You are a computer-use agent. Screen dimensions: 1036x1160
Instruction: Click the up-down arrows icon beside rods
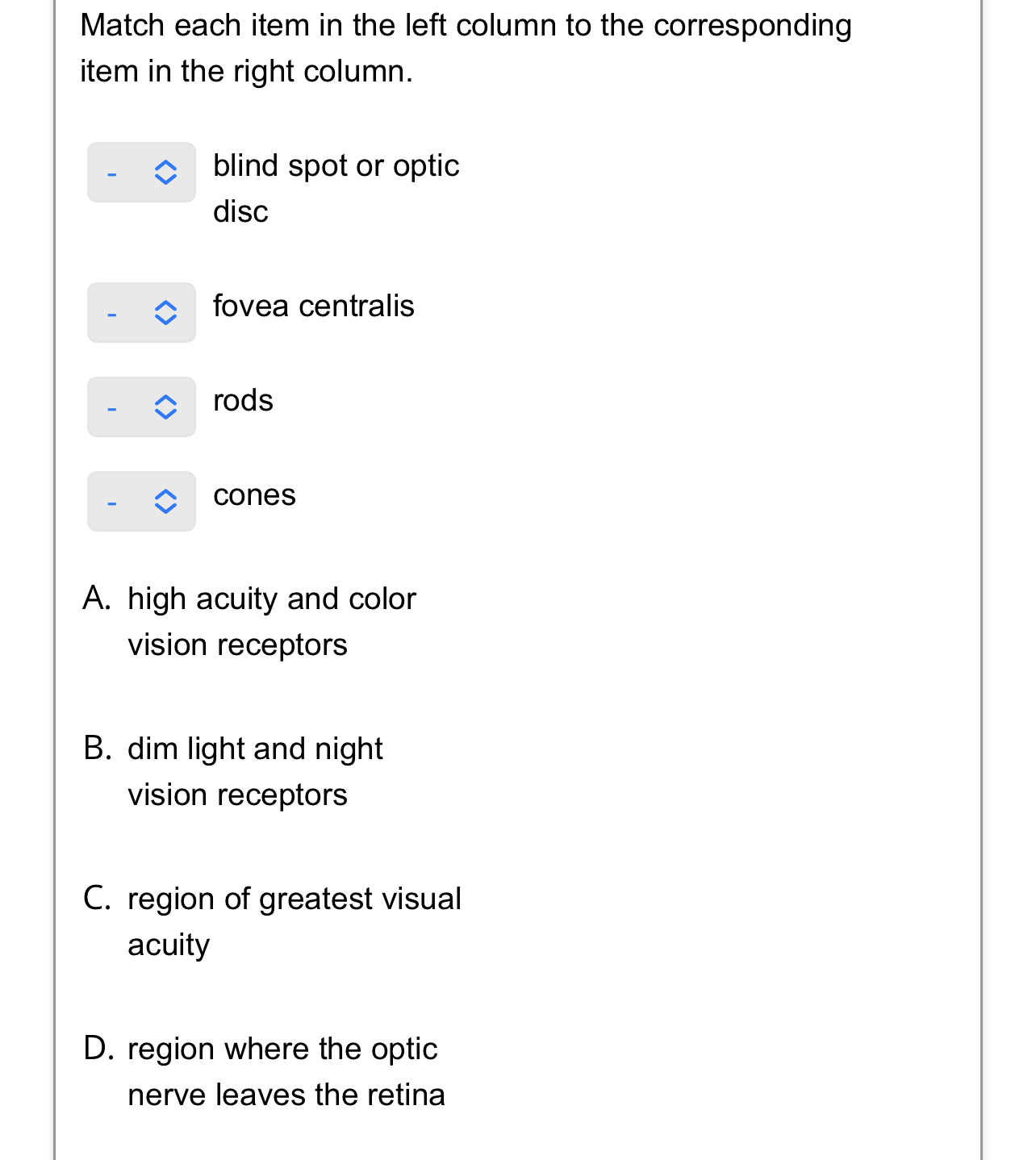[165, 407]
